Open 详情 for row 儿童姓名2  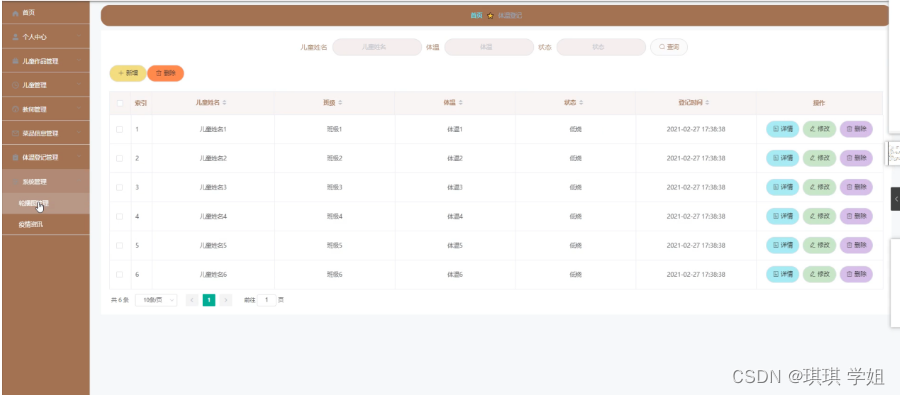tap(782, 158)
